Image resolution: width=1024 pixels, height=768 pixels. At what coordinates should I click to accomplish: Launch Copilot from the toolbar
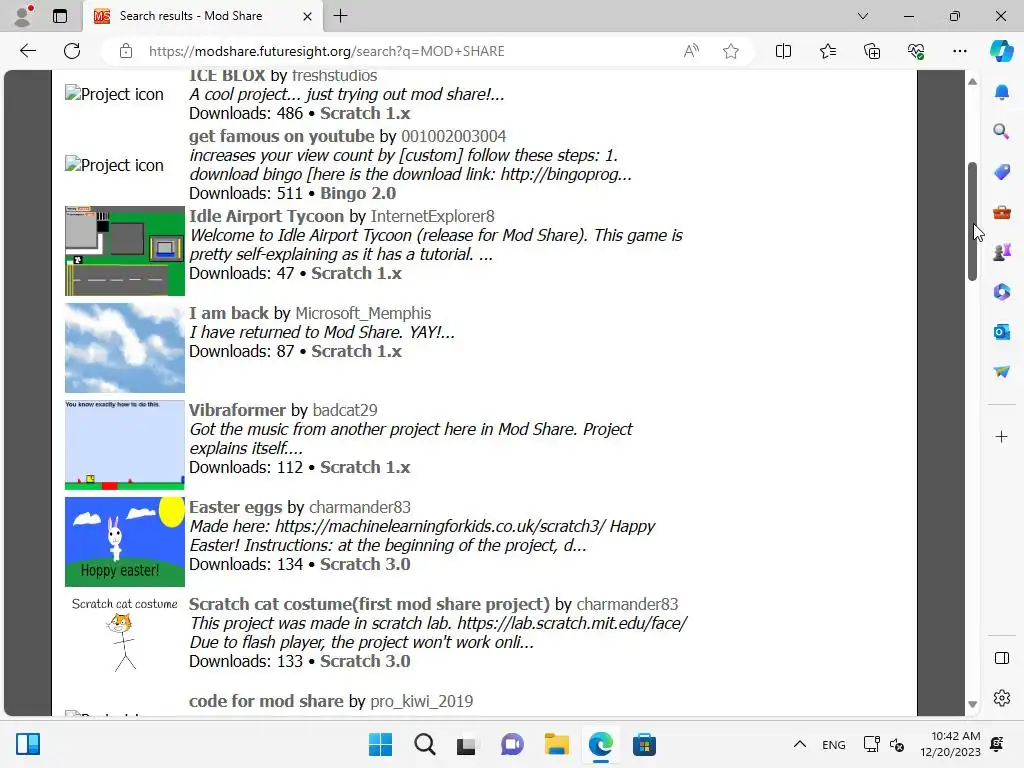[x=1001, y=51]
